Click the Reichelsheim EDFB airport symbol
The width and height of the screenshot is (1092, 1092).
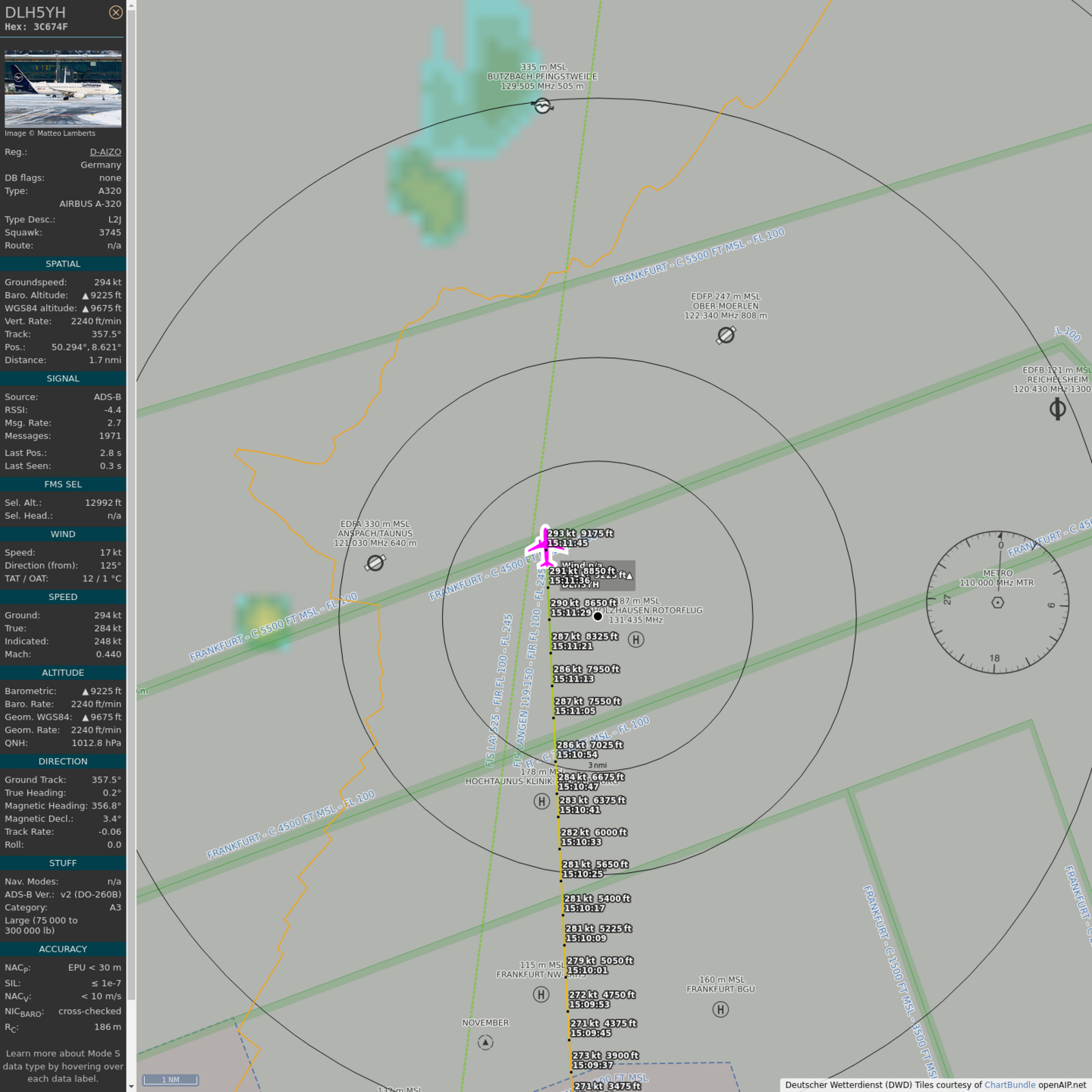coord(1057,409)
